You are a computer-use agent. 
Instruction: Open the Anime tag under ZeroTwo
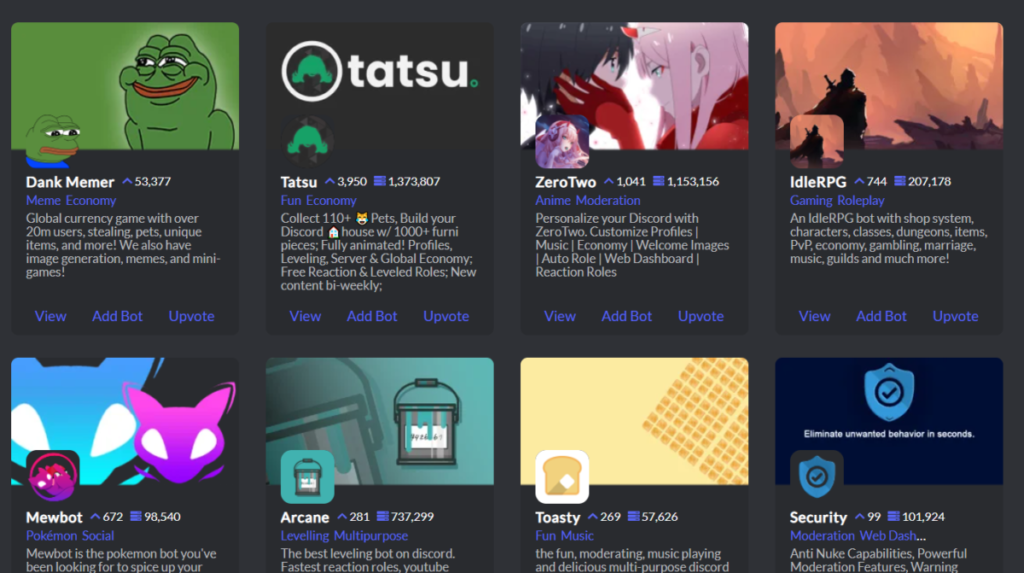553,201
